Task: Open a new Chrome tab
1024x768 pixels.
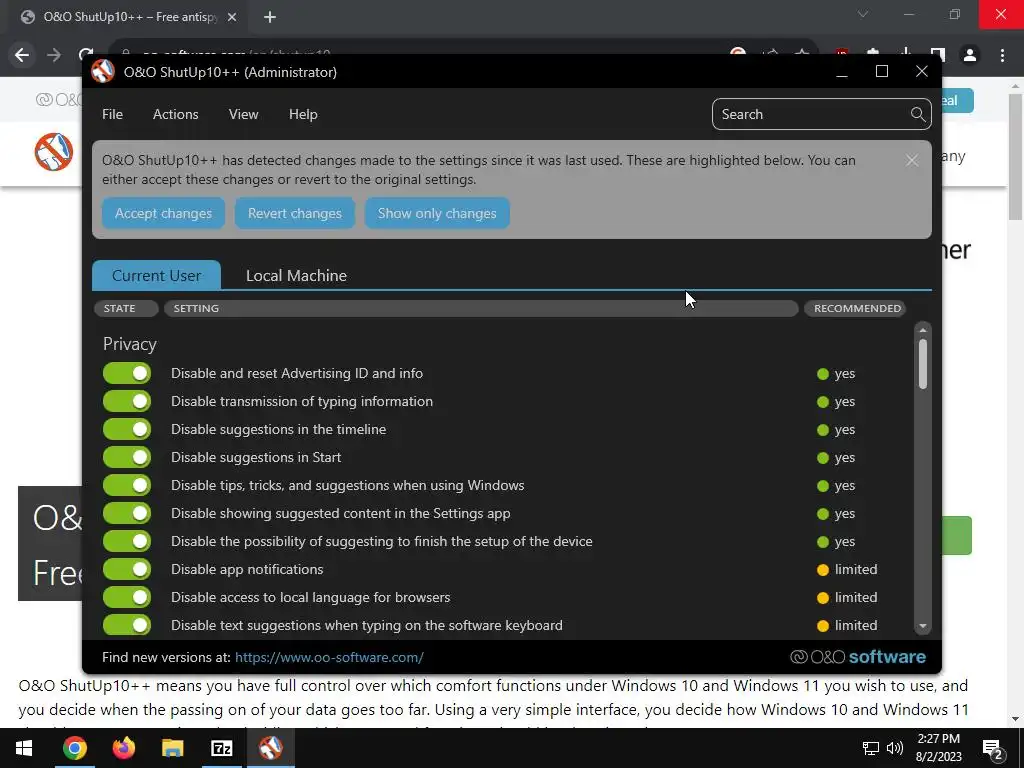Action: [270, 17]
